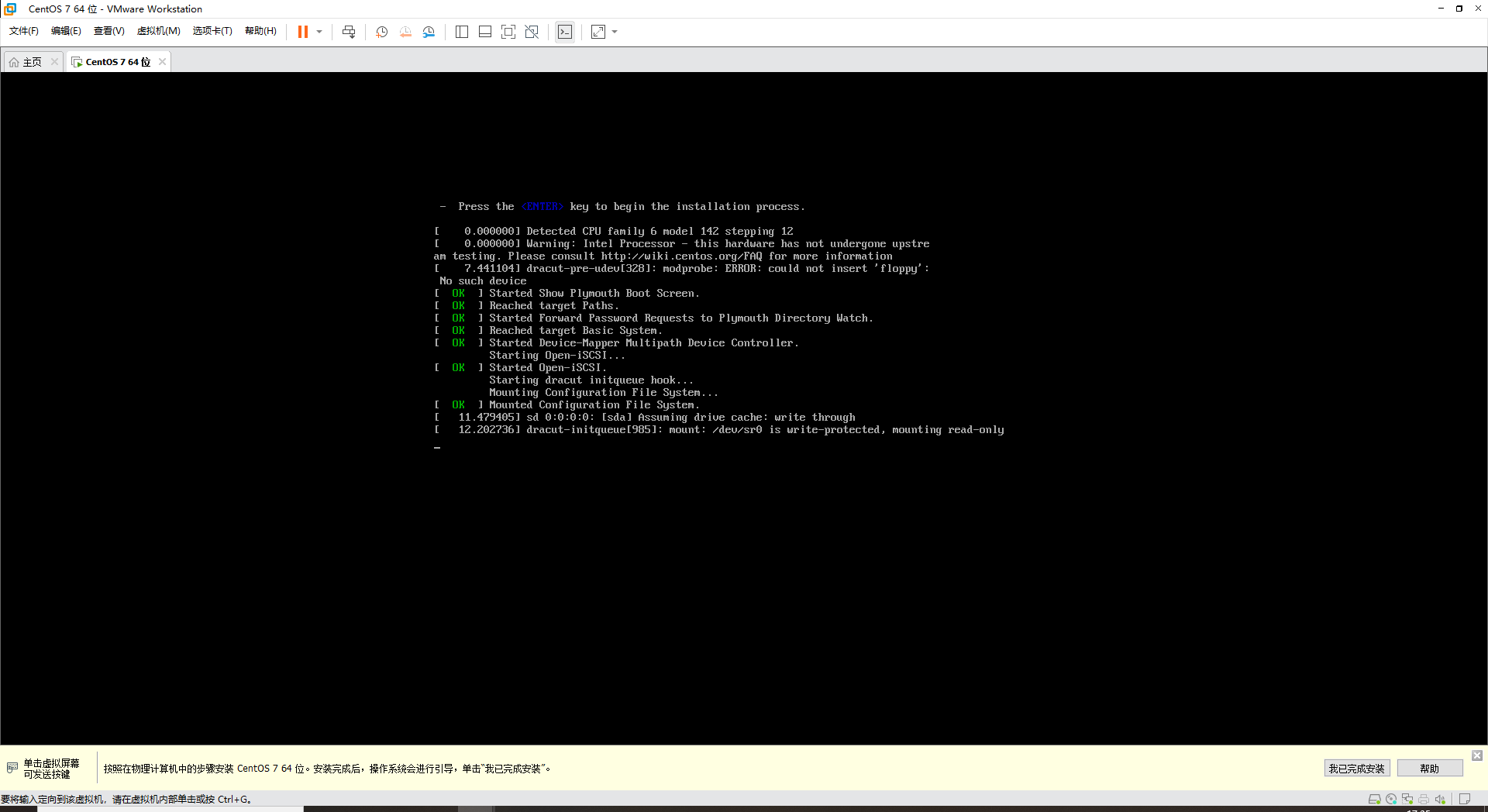Click the 'Reached target Paths.' line
The image size is (1488, 812).
[x=526, y=306]
